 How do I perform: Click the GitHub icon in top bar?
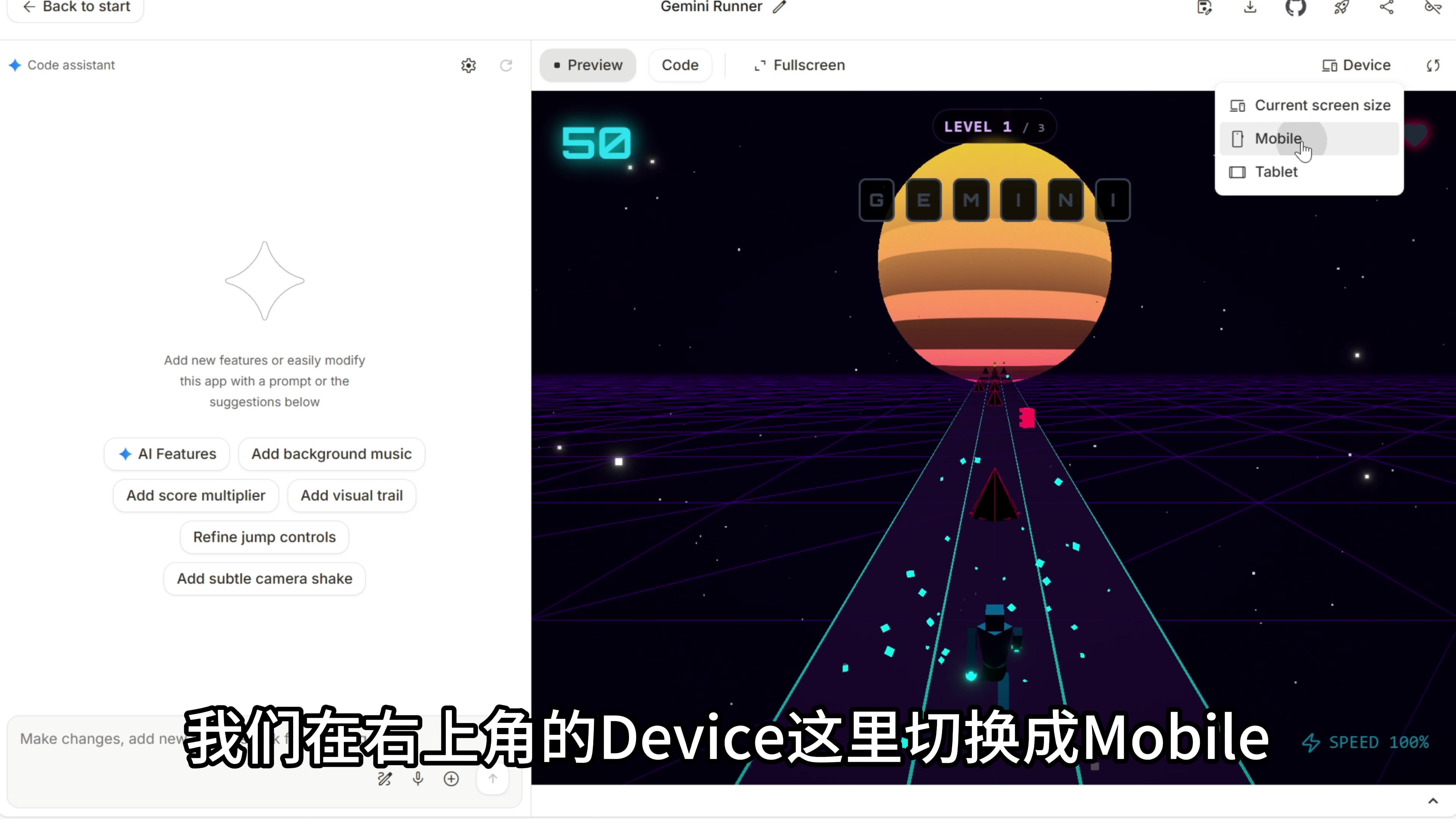pos(1296,7)
